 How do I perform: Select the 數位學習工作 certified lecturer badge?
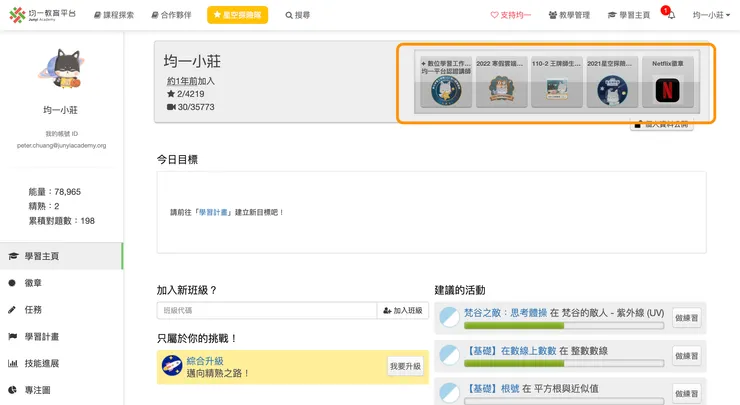(x=446, y=82)
